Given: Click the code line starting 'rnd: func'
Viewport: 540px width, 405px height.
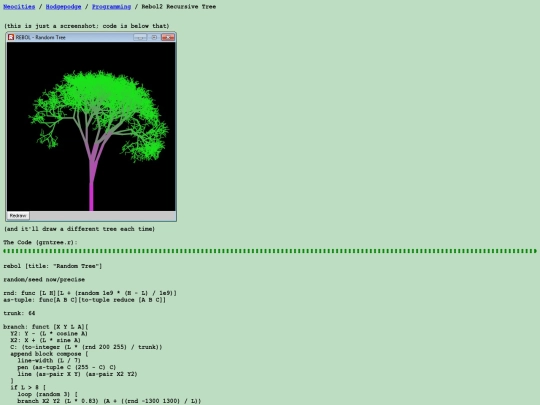Looking at the screenshot, I should pos(90,293).
